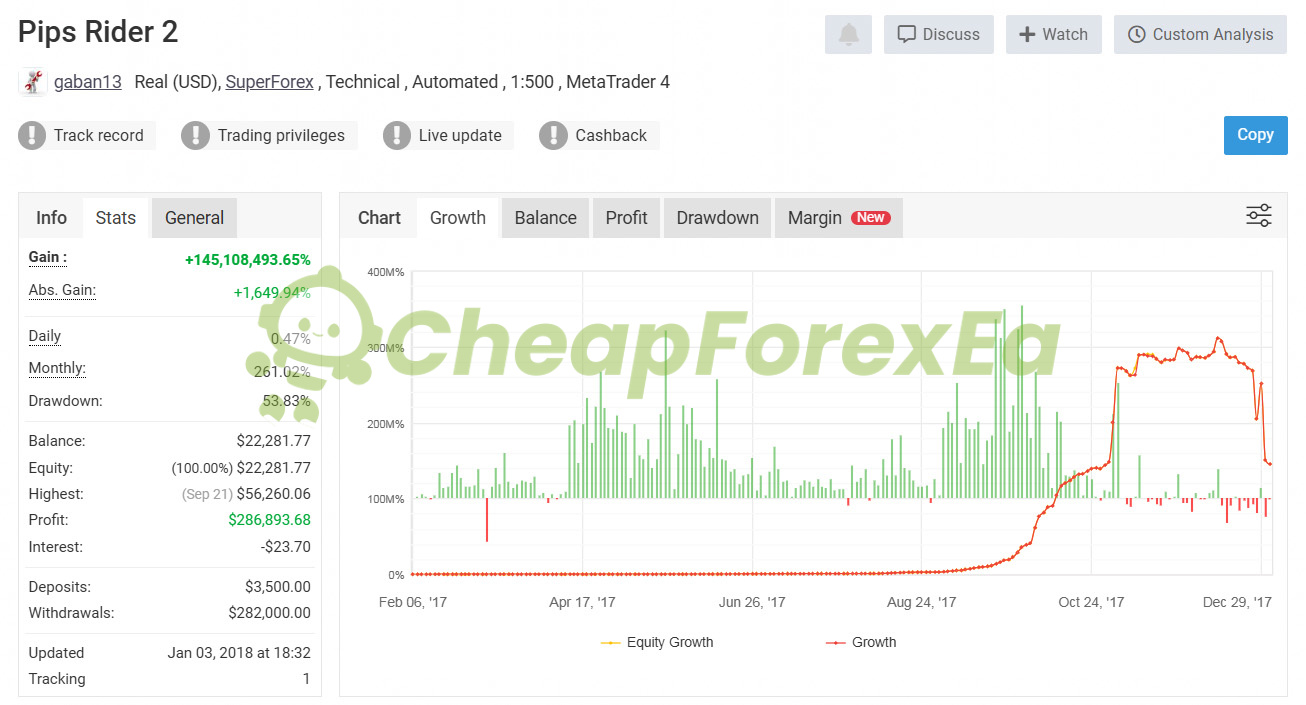The height and width of the screenshot is (705, 1306).
Task: Click Track record label text
Action: (x=99, y=135)
